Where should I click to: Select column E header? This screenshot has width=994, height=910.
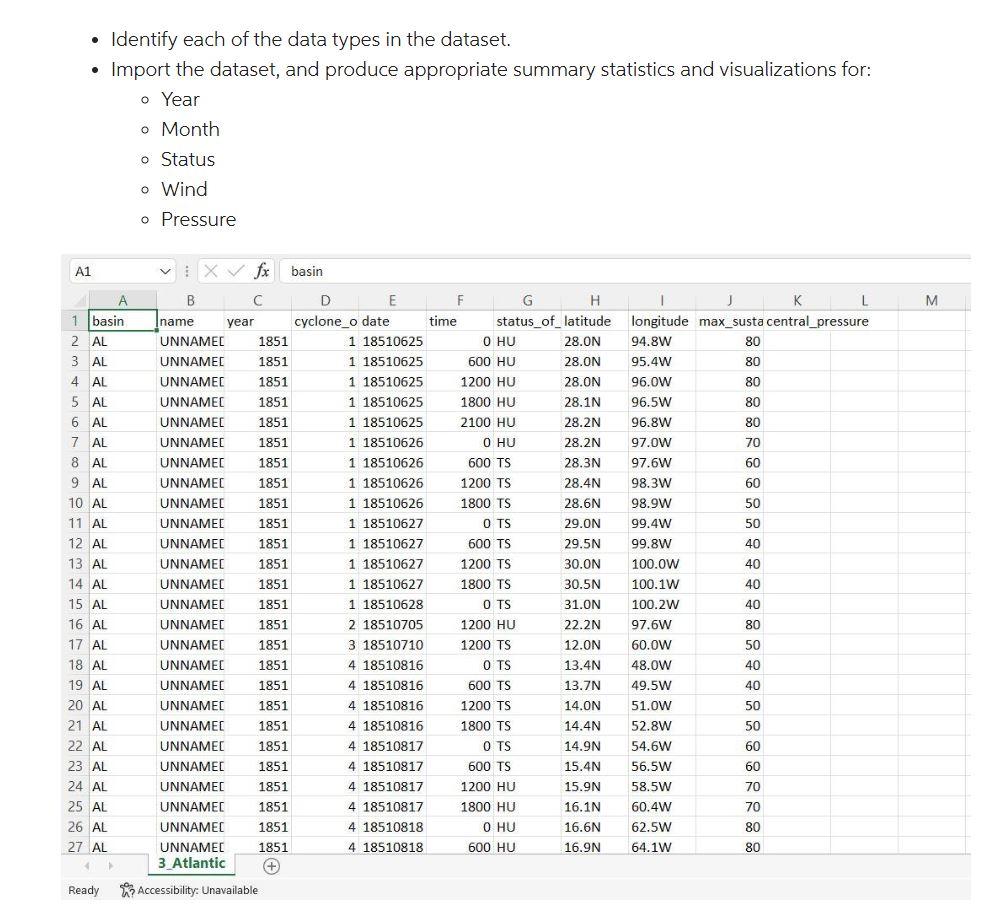point(392,301)
